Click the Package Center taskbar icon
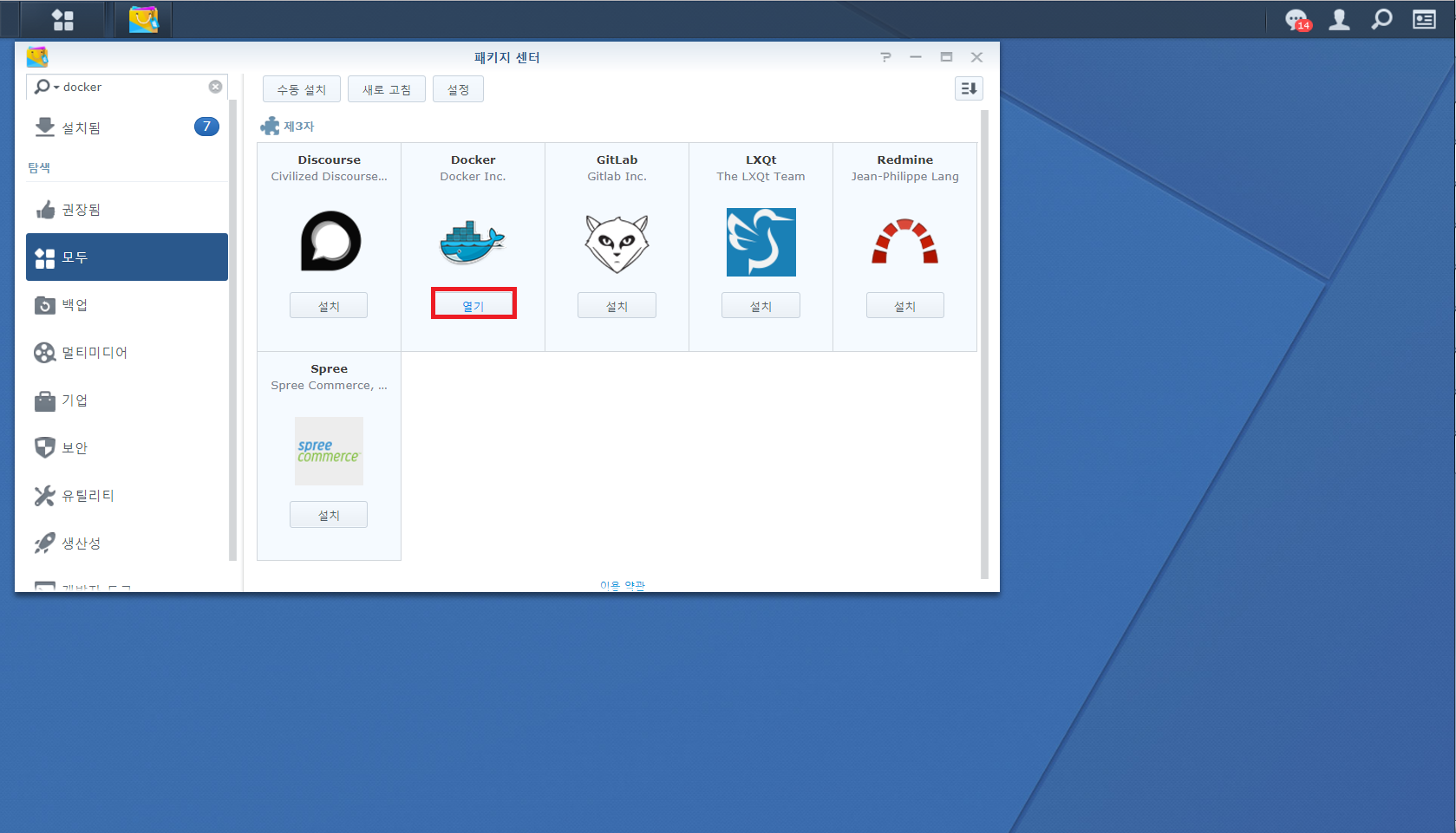Viewport: 1456px width, 833px height. (143, 19)
